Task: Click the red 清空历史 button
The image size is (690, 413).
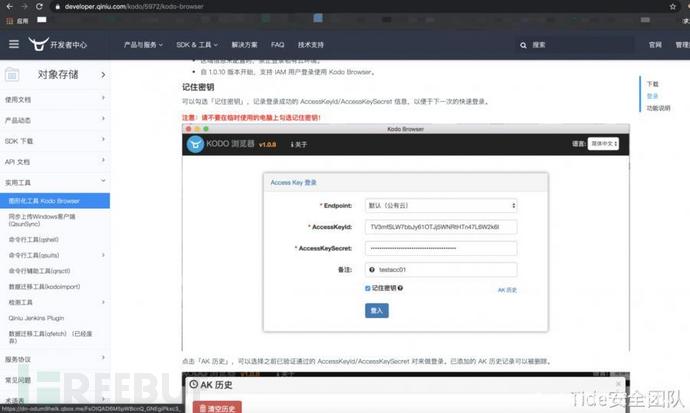Action: 217,407
